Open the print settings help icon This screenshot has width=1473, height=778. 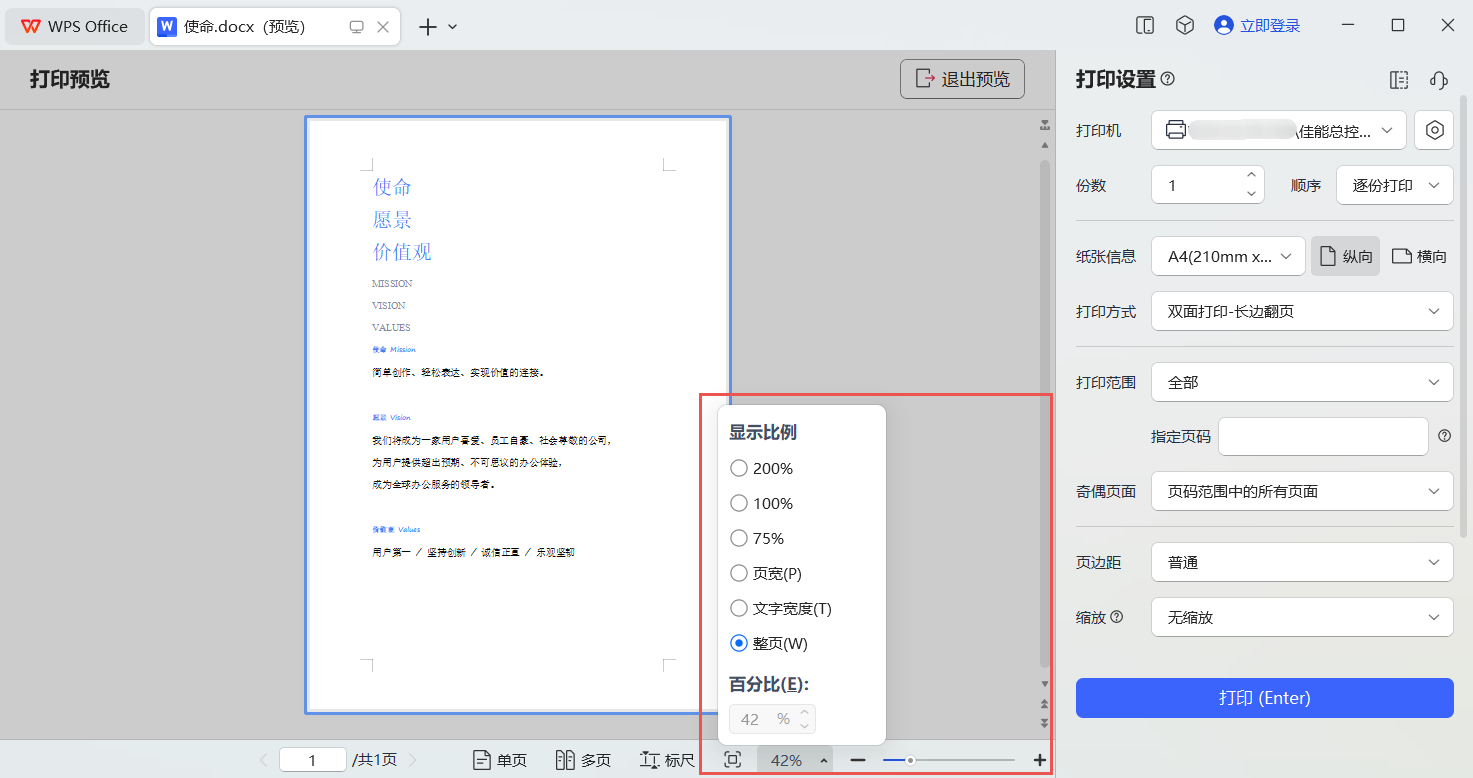[1168, 79]
